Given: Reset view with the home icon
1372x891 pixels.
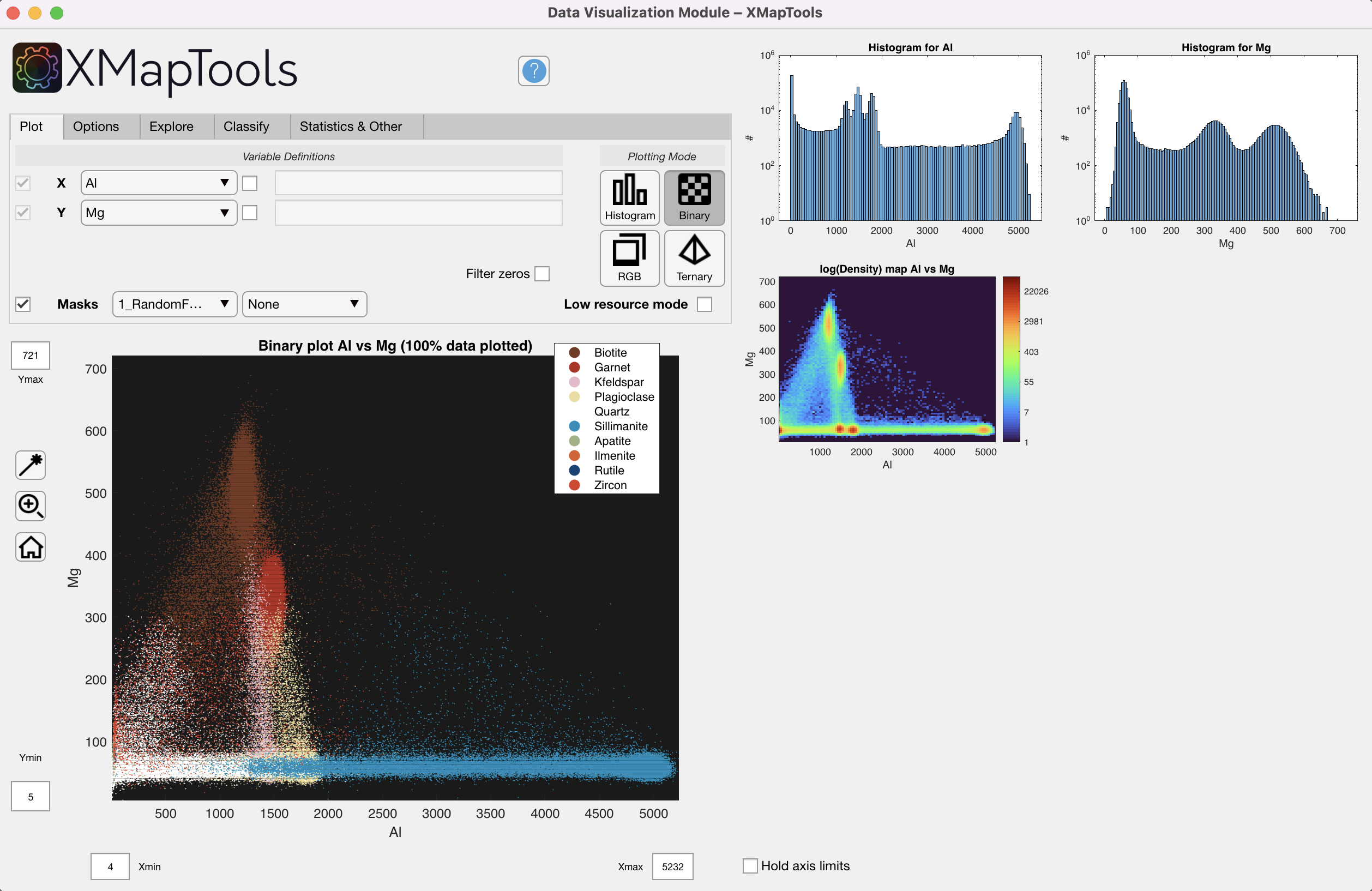Looking at the screenshot, I should [x=31, y=547].
